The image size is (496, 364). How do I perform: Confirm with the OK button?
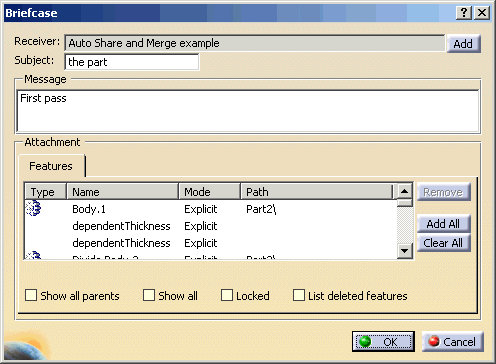[x=383, y=341]
